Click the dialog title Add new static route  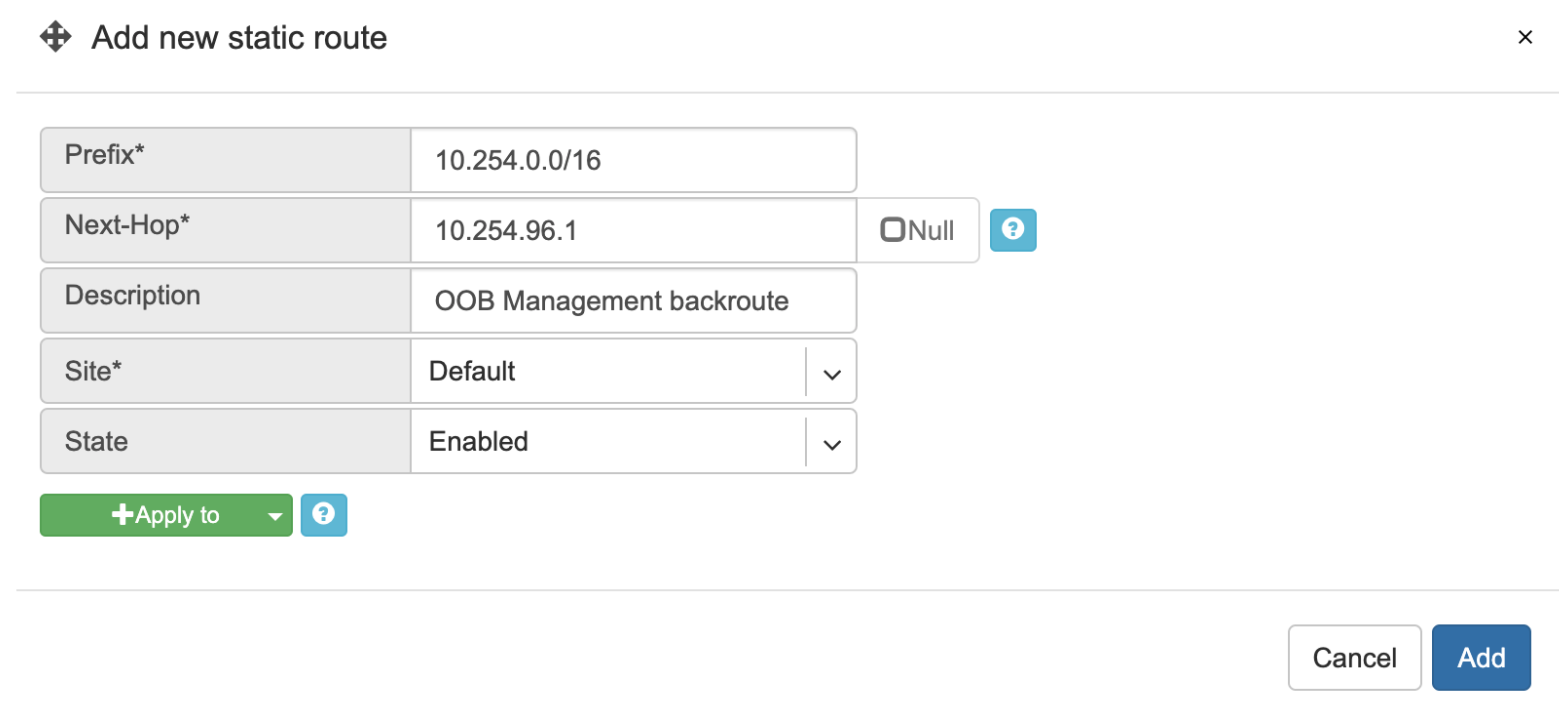click(x=239, y=38)
